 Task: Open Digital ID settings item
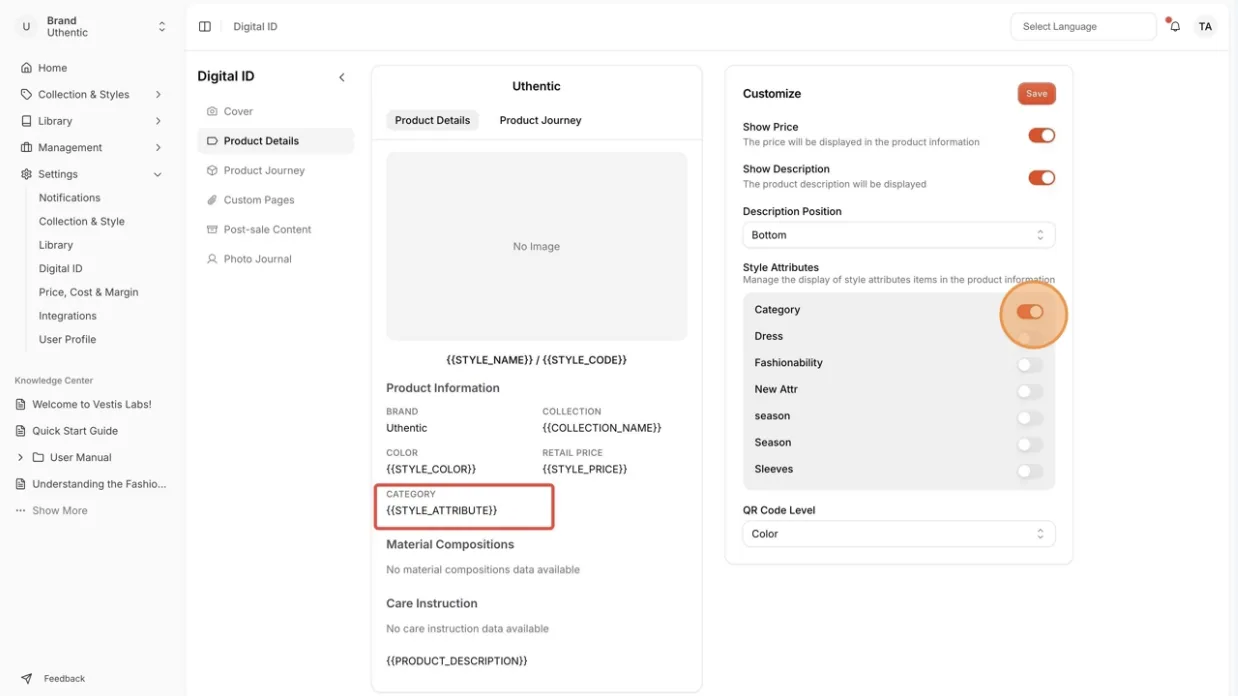click(61, 268)
